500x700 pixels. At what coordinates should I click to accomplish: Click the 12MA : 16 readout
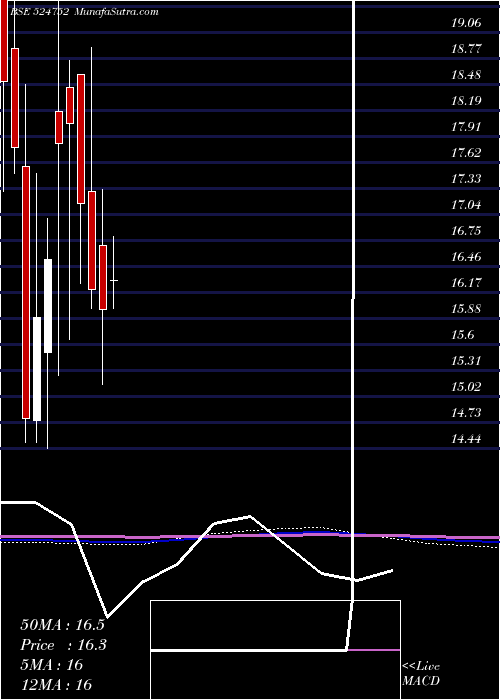tap(56, 685)
